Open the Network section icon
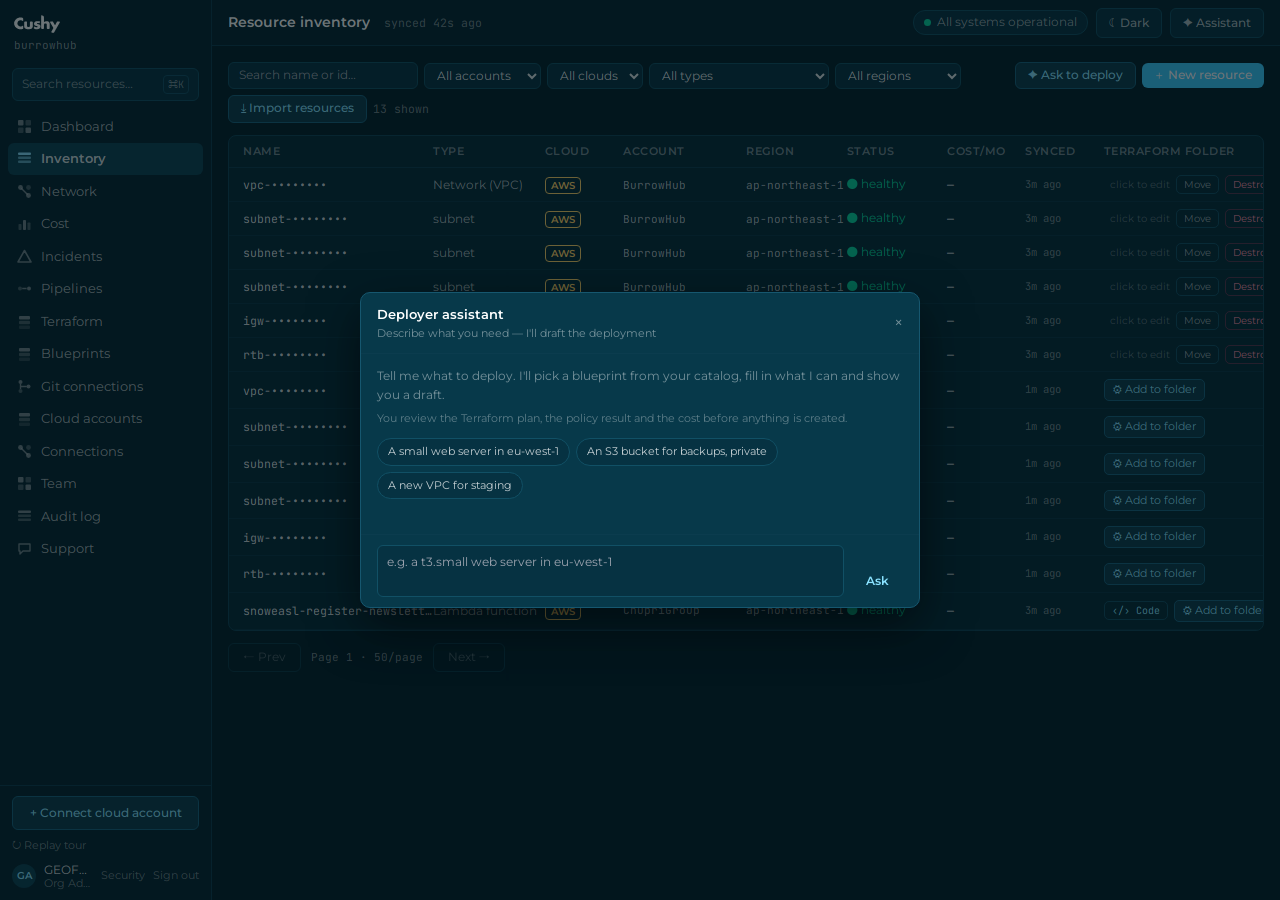This screenshot has width=1280, height=900. [x=24, y=191]
